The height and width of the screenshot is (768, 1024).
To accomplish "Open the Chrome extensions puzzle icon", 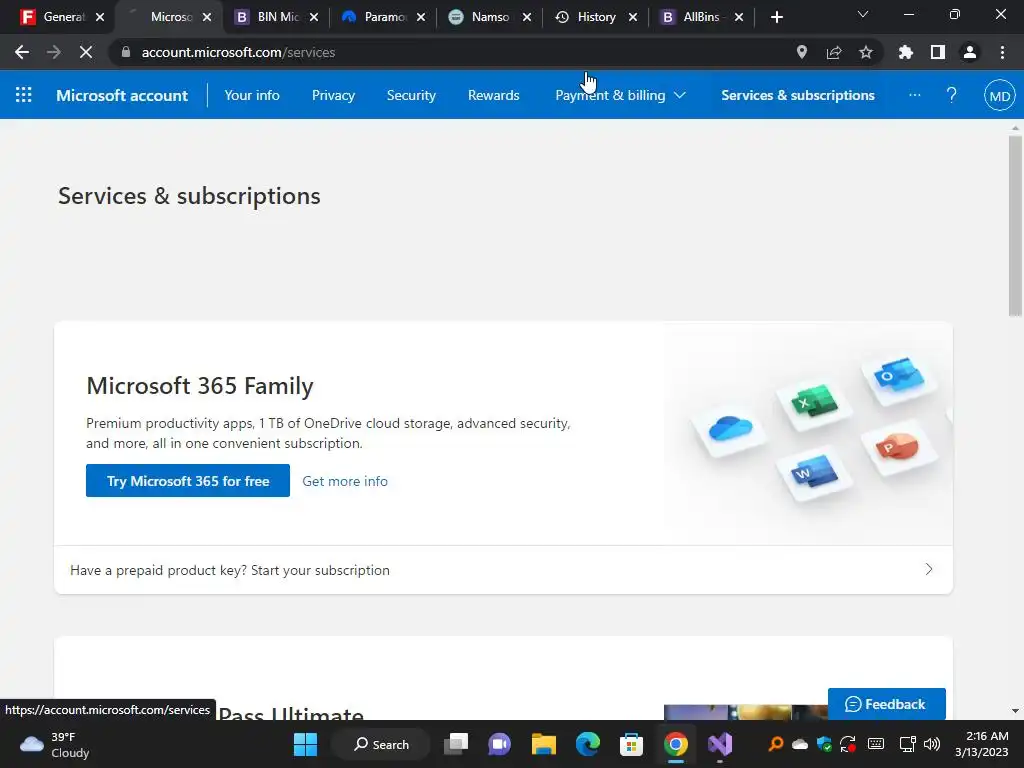I will coord(906,52).
